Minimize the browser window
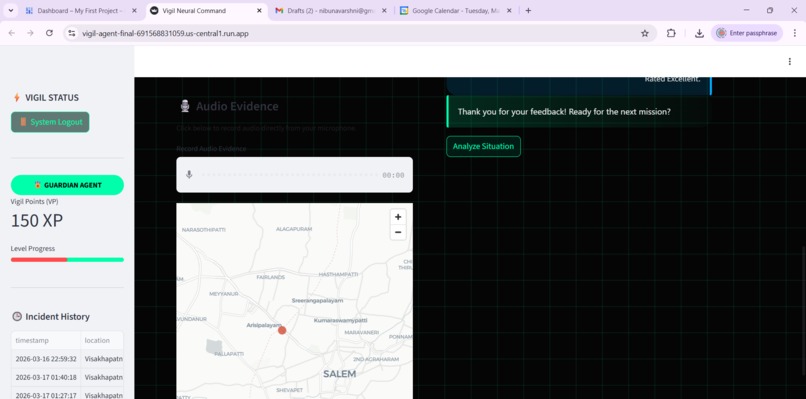 746,10
